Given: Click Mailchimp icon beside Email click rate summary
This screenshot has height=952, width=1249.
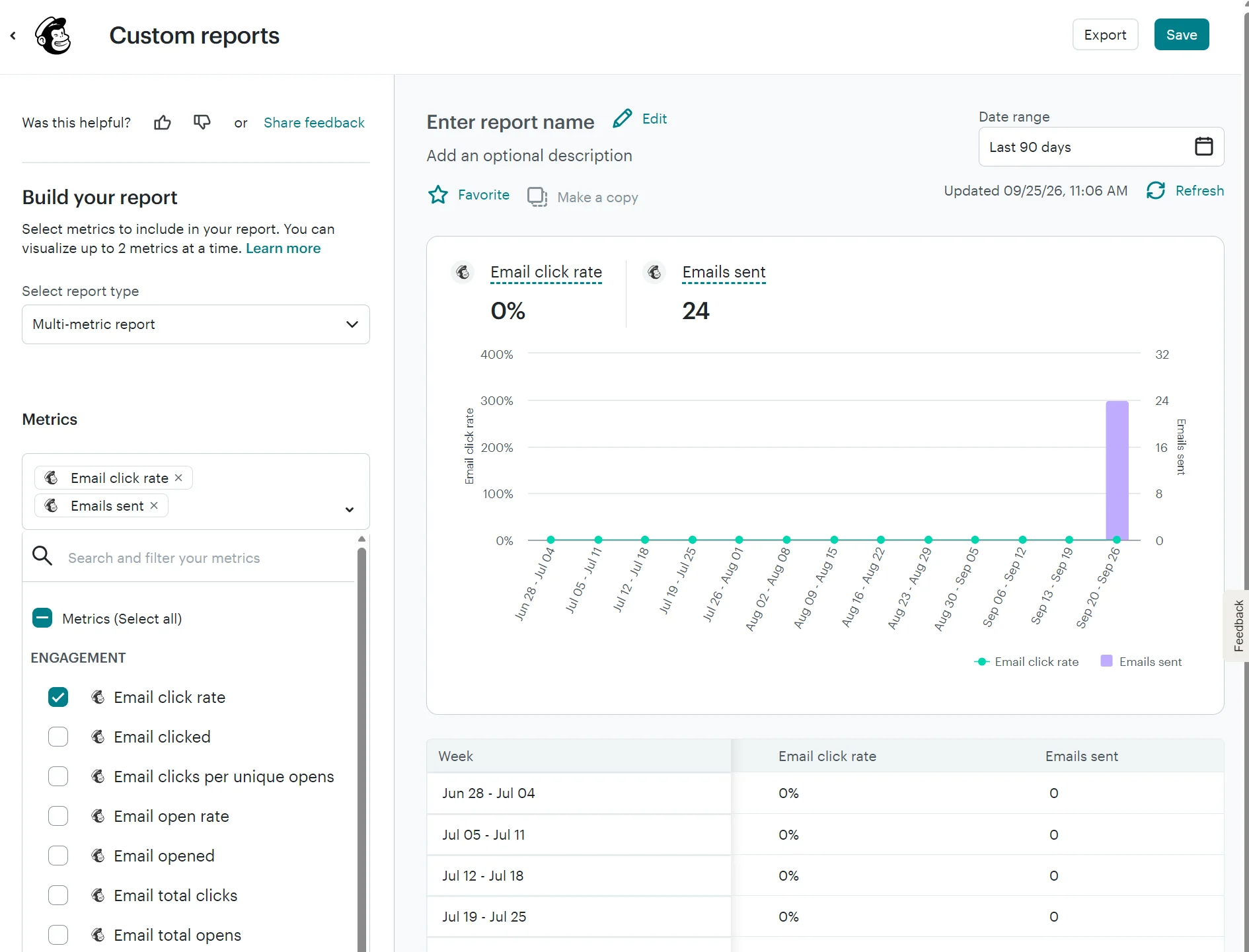Looking at the screenshot, I should 463,272.
